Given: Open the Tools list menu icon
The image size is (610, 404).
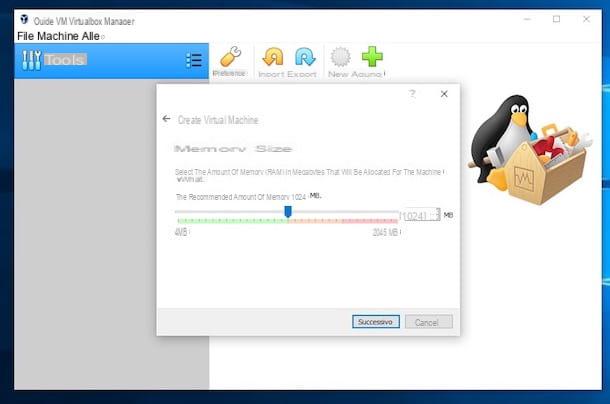Looking at the screenshot, I should click(194, 60).
